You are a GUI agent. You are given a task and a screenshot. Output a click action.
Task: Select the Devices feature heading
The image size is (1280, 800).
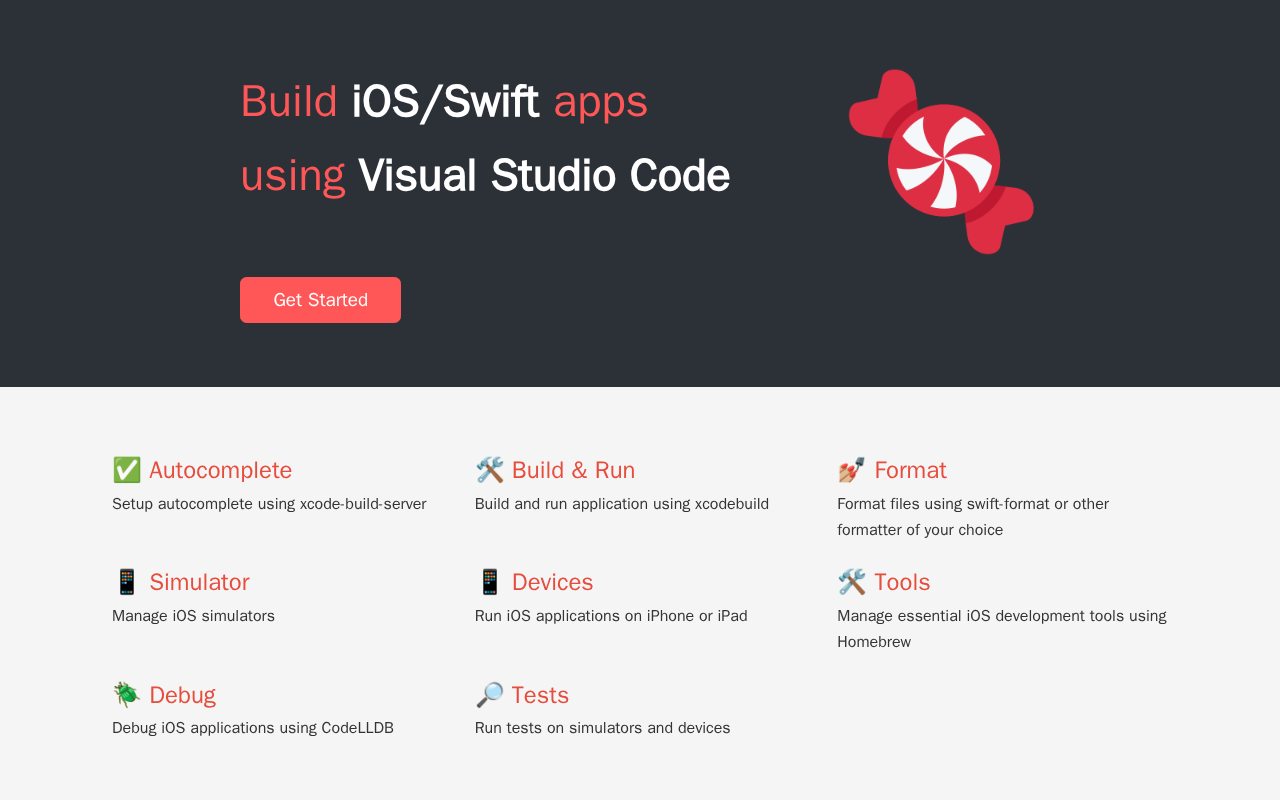[x=552, y=582]
